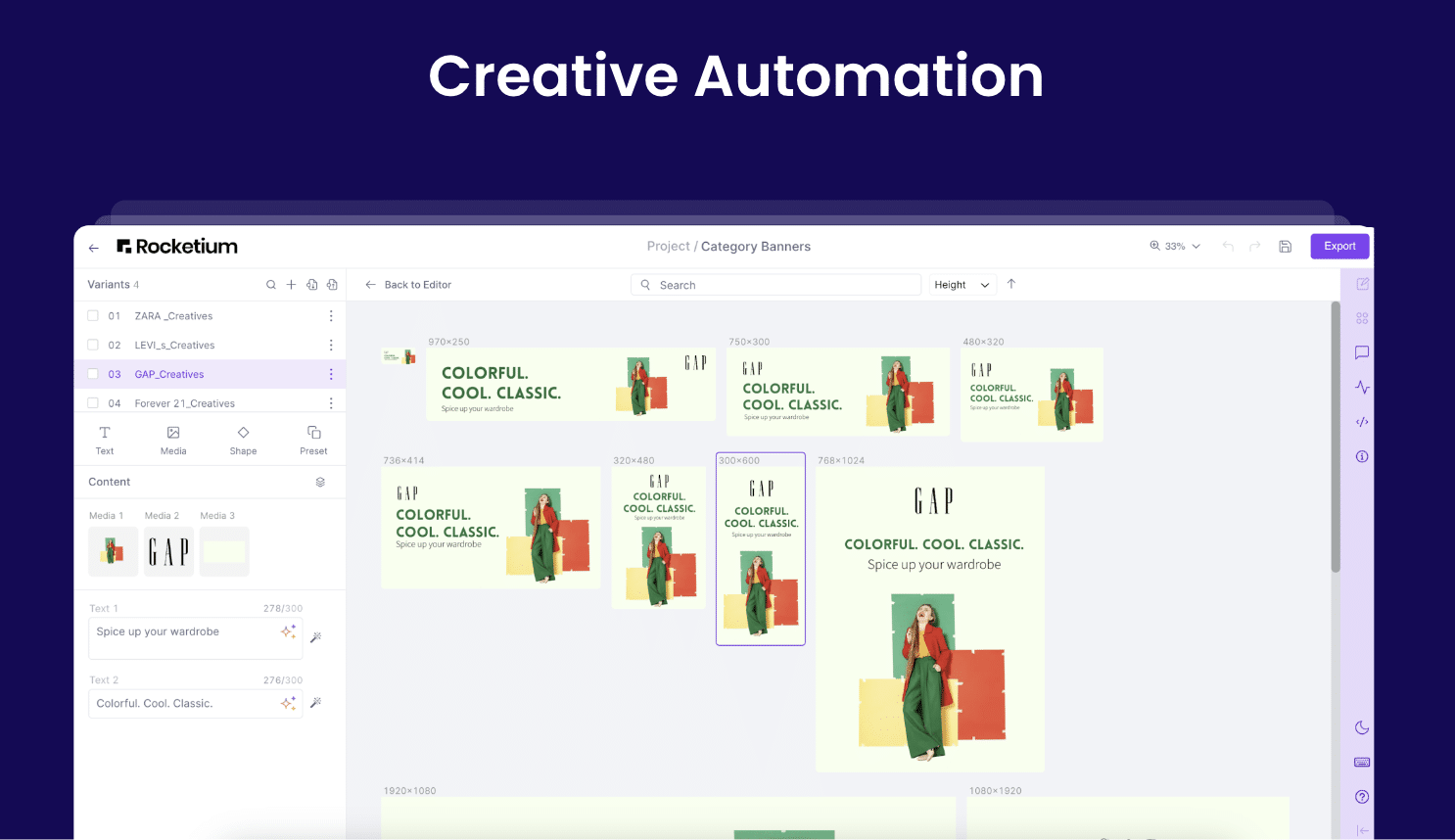Select Media 2 GAP logo thumbnail
This screenshot has height=840, width=1455.
(x=168, y=551)
